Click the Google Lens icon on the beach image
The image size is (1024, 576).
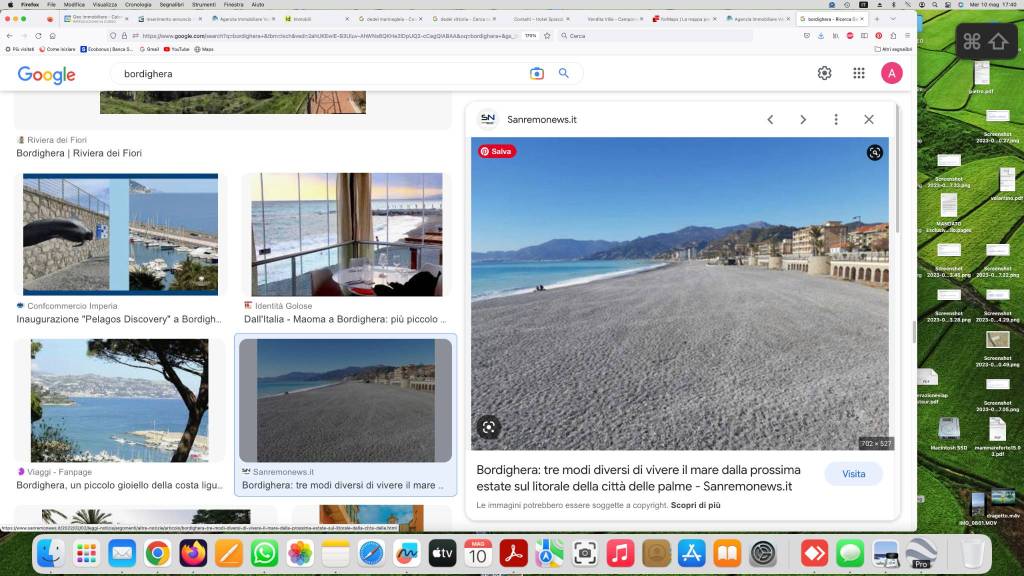[x=488, y=427]
